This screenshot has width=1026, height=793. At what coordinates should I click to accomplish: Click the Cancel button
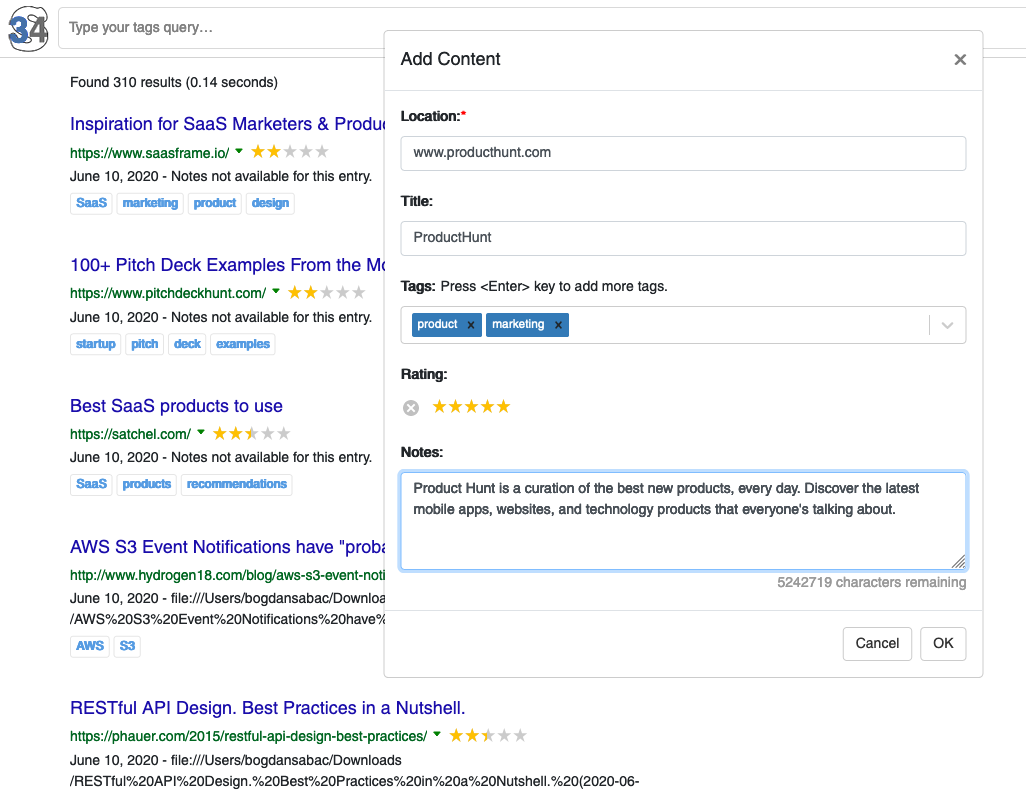(x=877, y=644)
